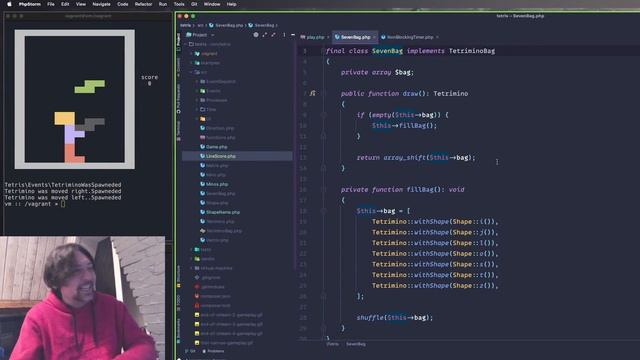
Task: Click the Project tool window stripe button
Action: point(178,42)
